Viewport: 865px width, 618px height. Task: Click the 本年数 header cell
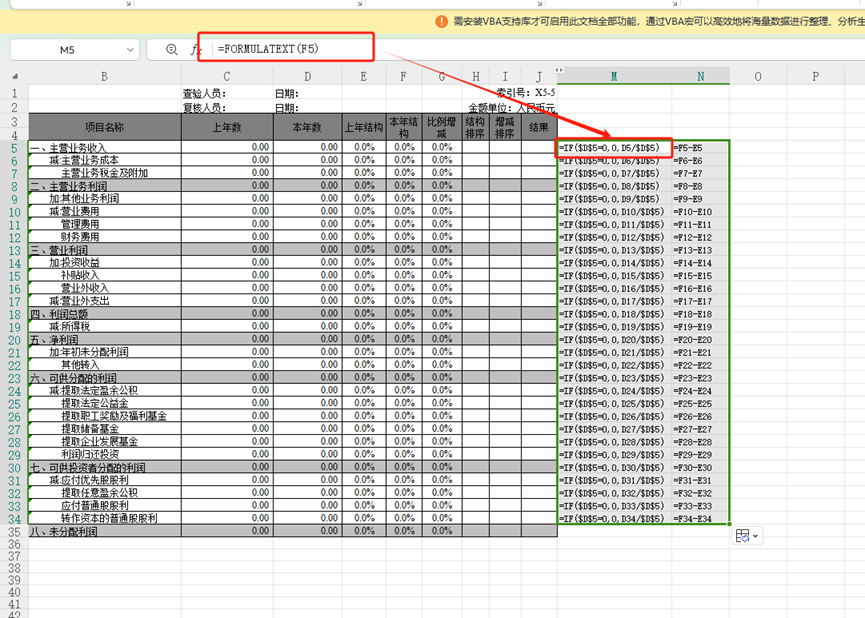click(307, 127)
